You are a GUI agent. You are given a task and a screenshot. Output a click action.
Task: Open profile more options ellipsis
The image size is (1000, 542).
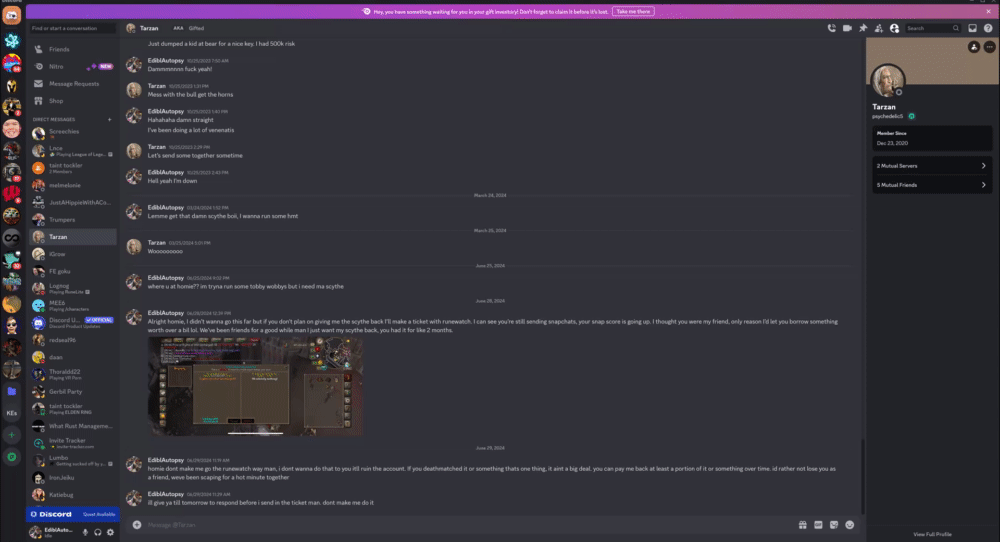(x=989, y=47)
